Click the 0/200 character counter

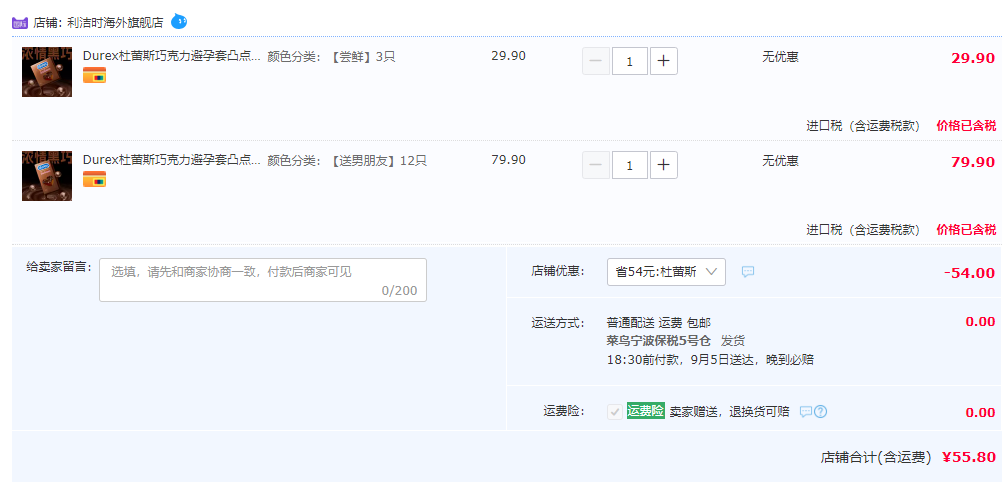(399, 291)
